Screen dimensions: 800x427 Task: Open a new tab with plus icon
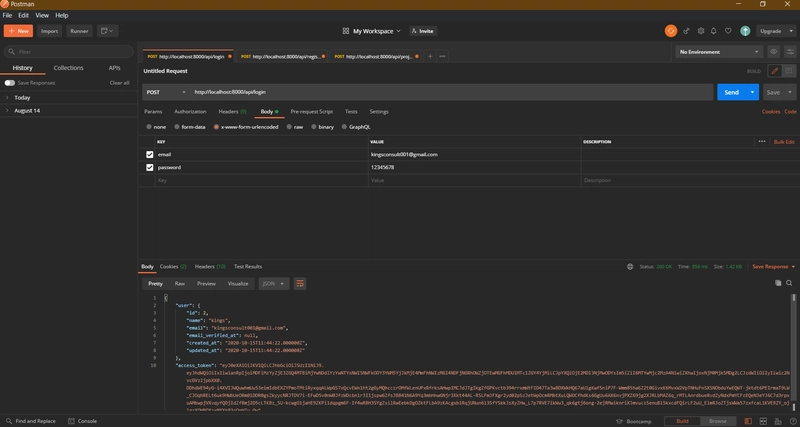point(430,57)
